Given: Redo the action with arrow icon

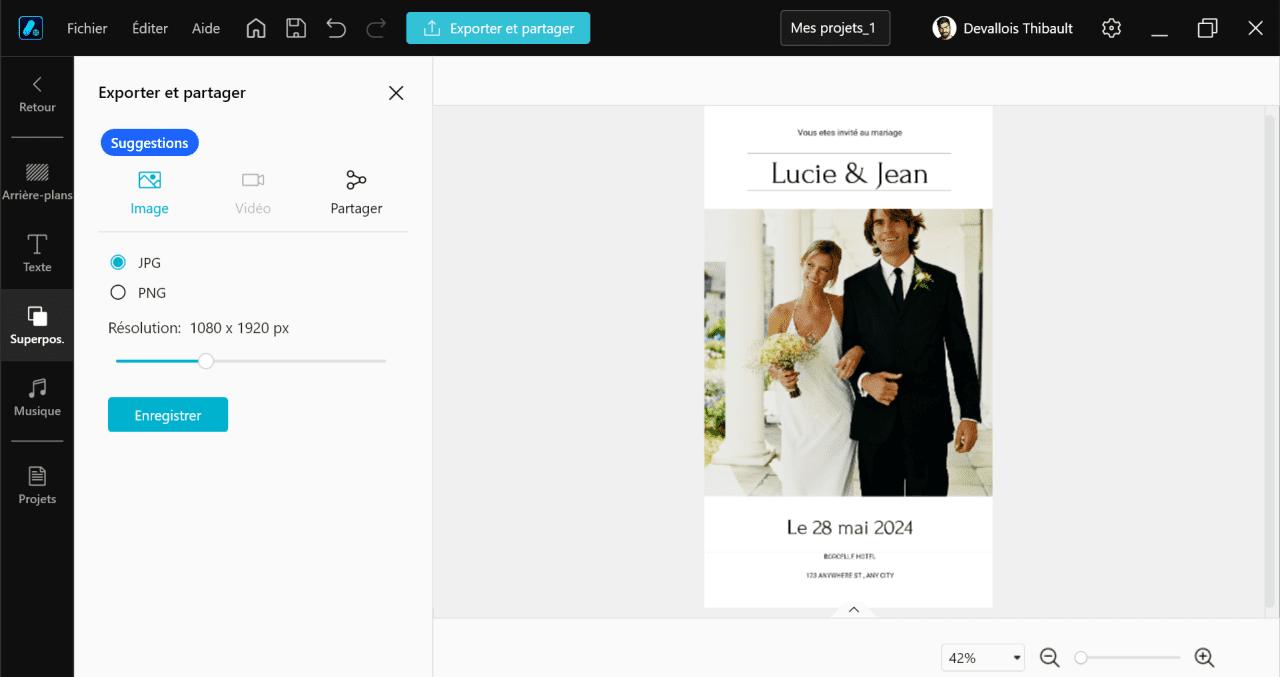Looking at the screenshot, I should [x=376, y=28].
